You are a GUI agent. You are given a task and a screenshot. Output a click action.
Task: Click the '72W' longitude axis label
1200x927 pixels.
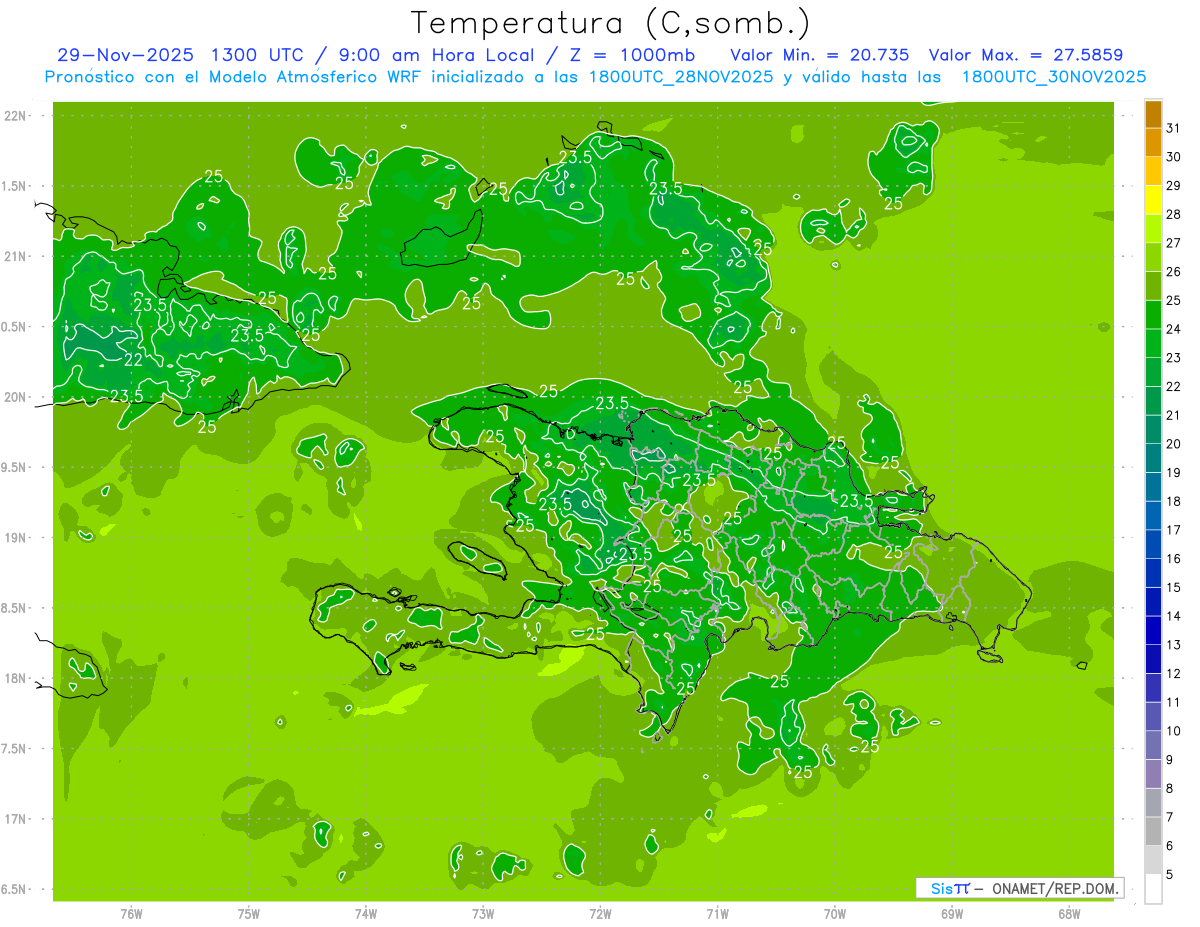pos(600,914)
